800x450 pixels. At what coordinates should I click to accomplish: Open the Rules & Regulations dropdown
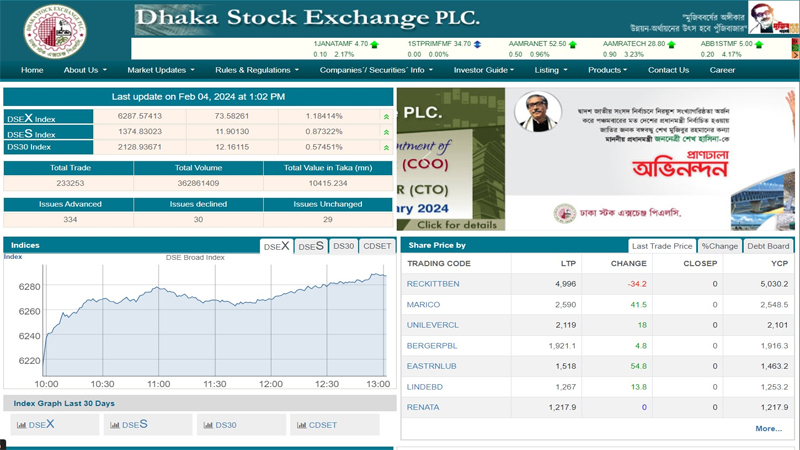point(256,70)
